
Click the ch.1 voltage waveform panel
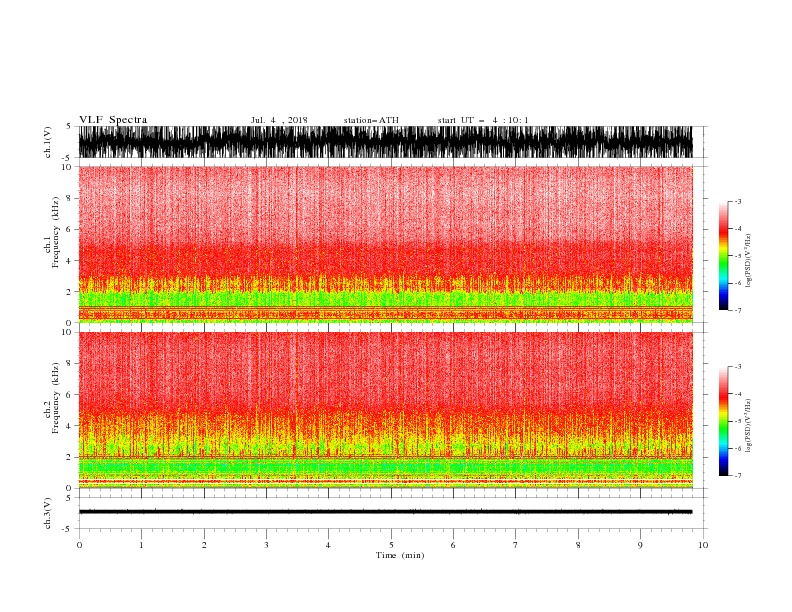[x=385, y=142]
